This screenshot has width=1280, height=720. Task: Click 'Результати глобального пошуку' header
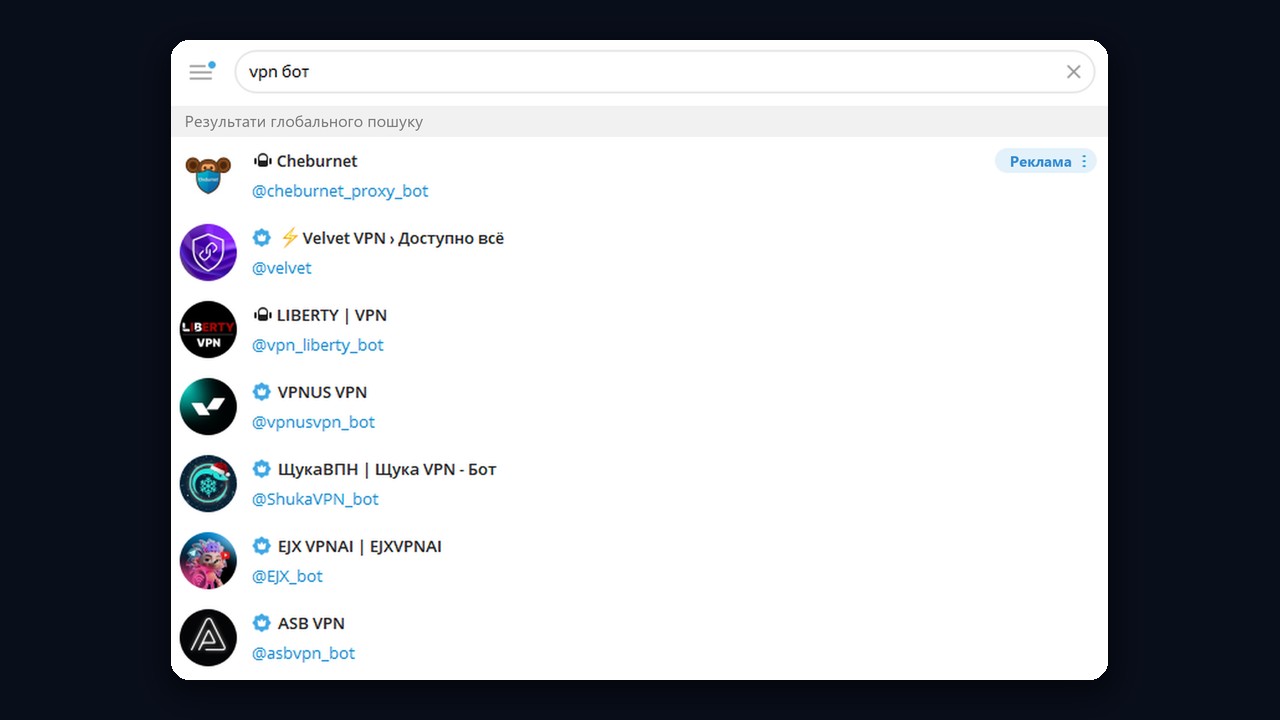304,122
